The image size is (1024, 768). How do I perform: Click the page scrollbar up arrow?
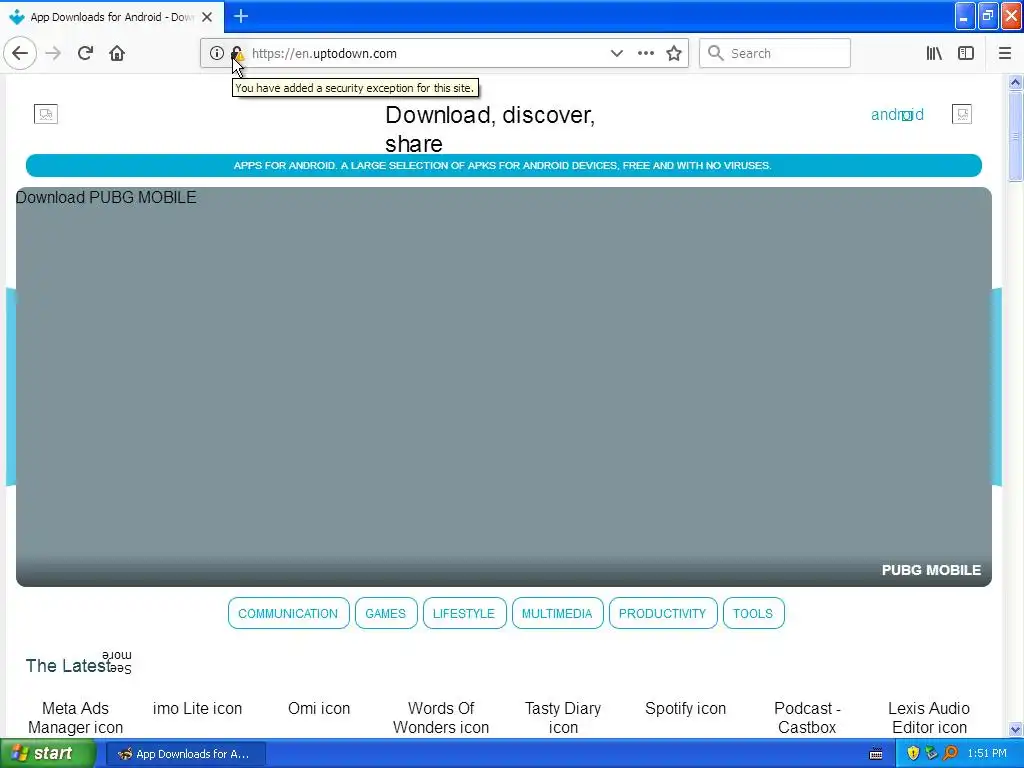[x=1015, y=82]
